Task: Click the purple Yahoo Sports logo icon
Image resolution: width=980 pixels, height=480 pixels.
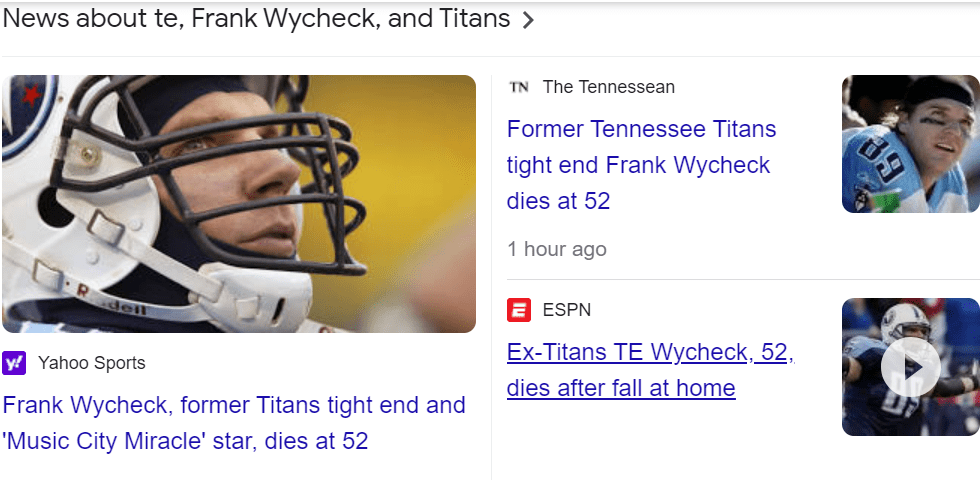Action: click(15, 363)
